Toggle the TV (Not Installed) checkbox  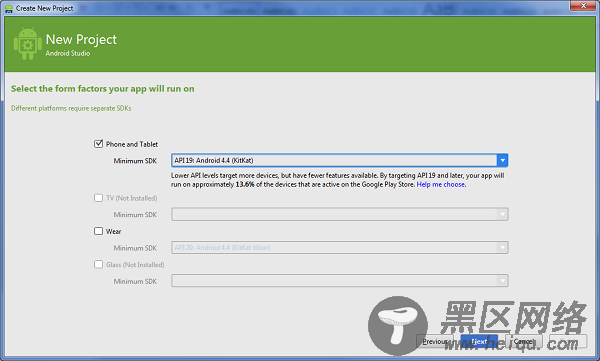[98, 198]
